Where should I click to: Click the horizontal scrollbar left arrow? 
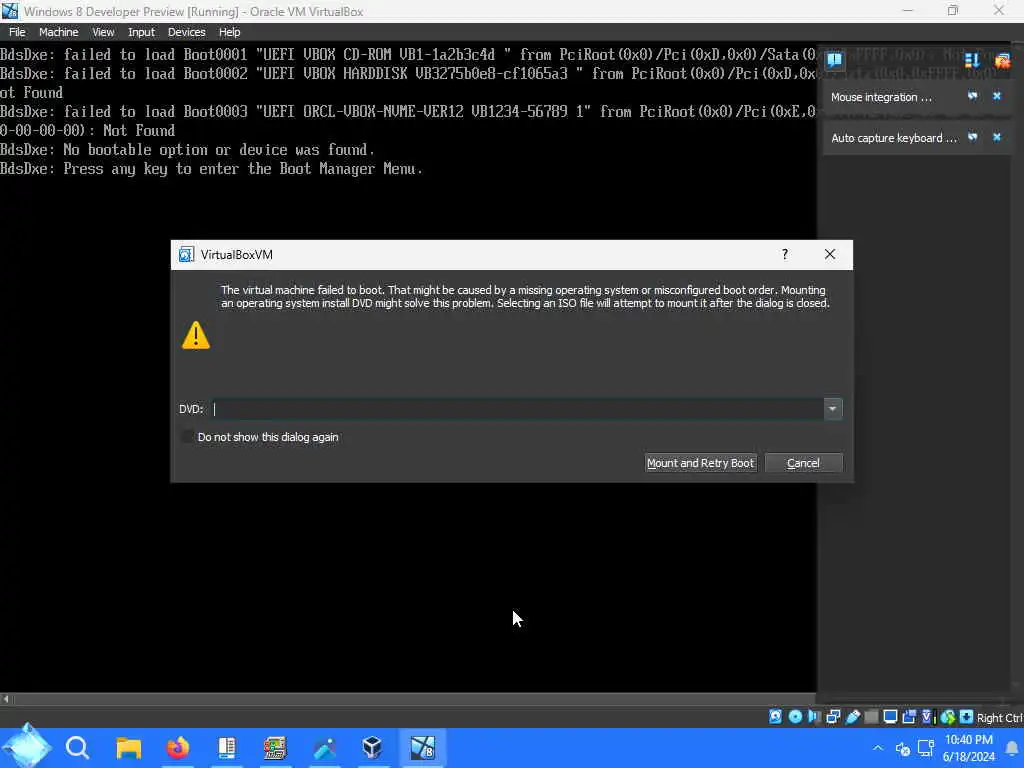[6, 699]
